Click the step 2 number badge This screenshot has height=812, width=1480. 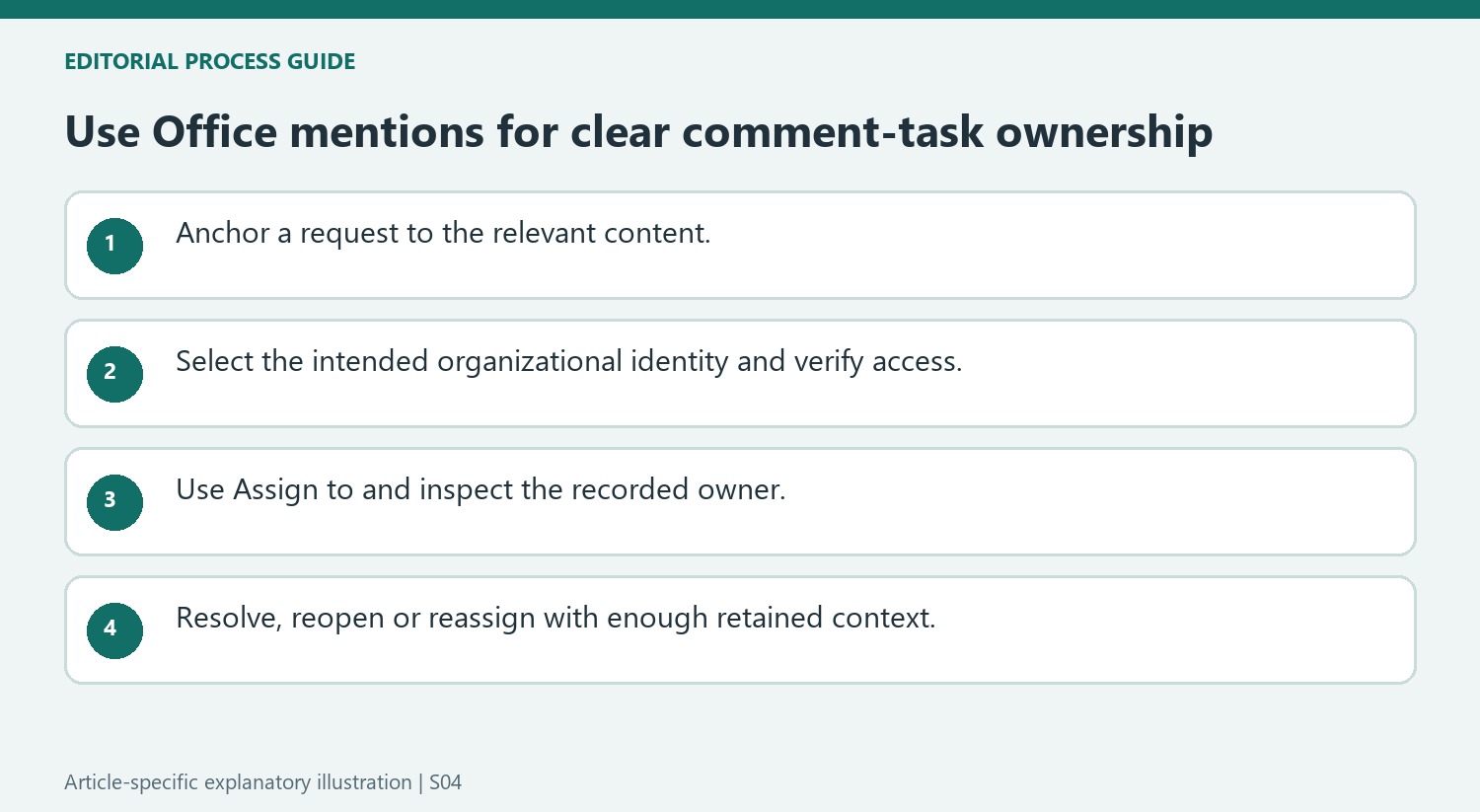point(114,374)
